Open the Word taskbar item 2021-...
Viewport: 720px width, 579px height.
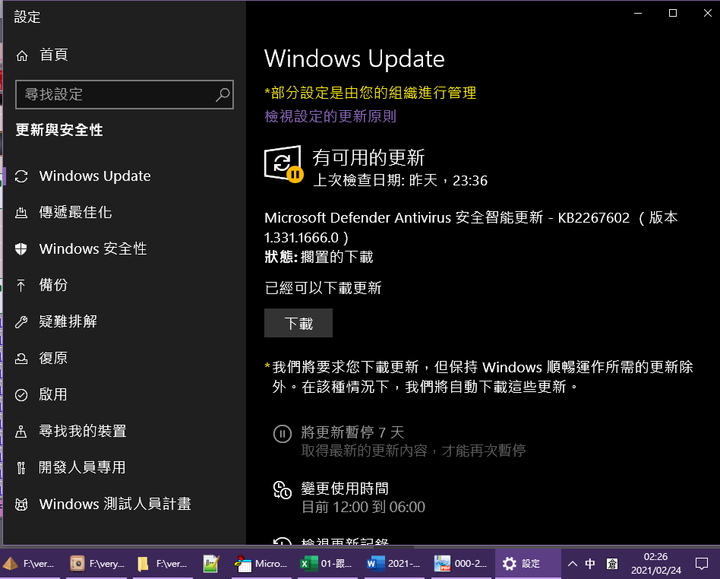(x=394, y=563)
